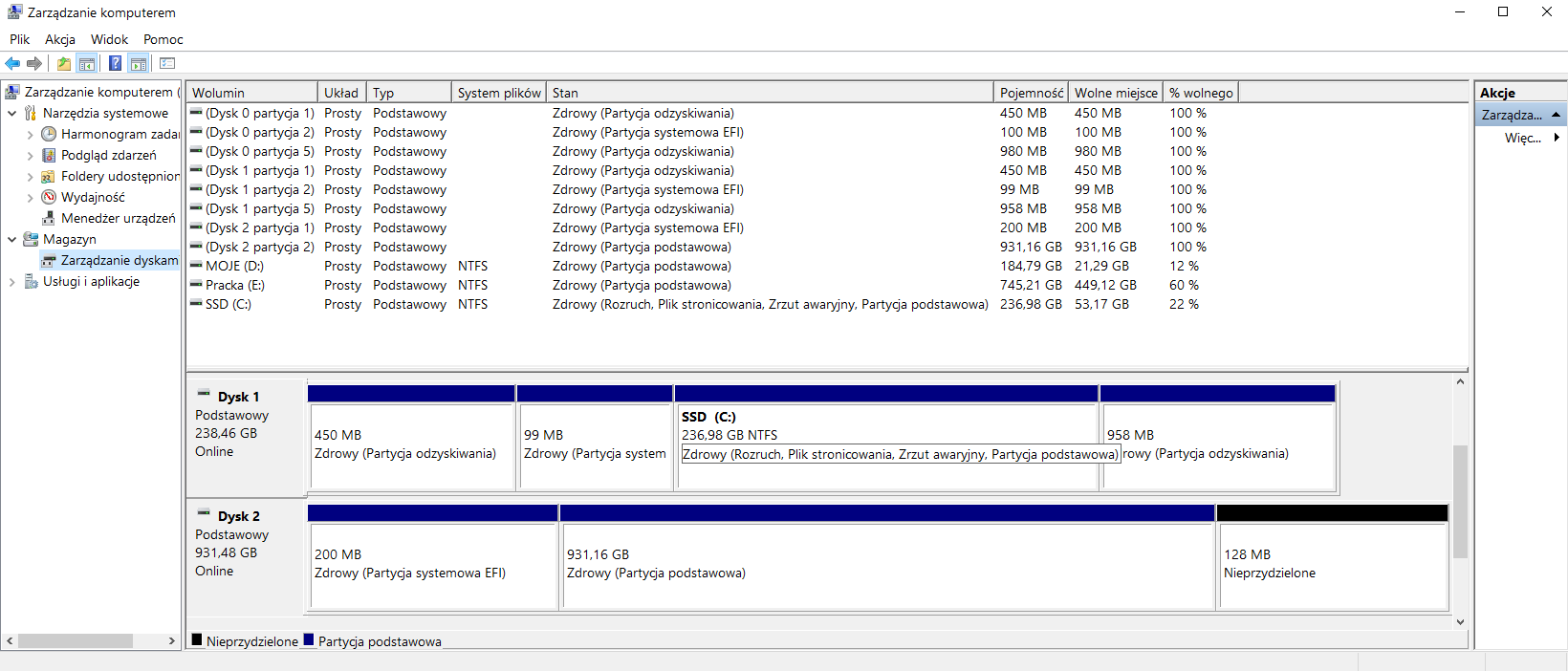Click the Up One Level folder icon

pos(63,64)
